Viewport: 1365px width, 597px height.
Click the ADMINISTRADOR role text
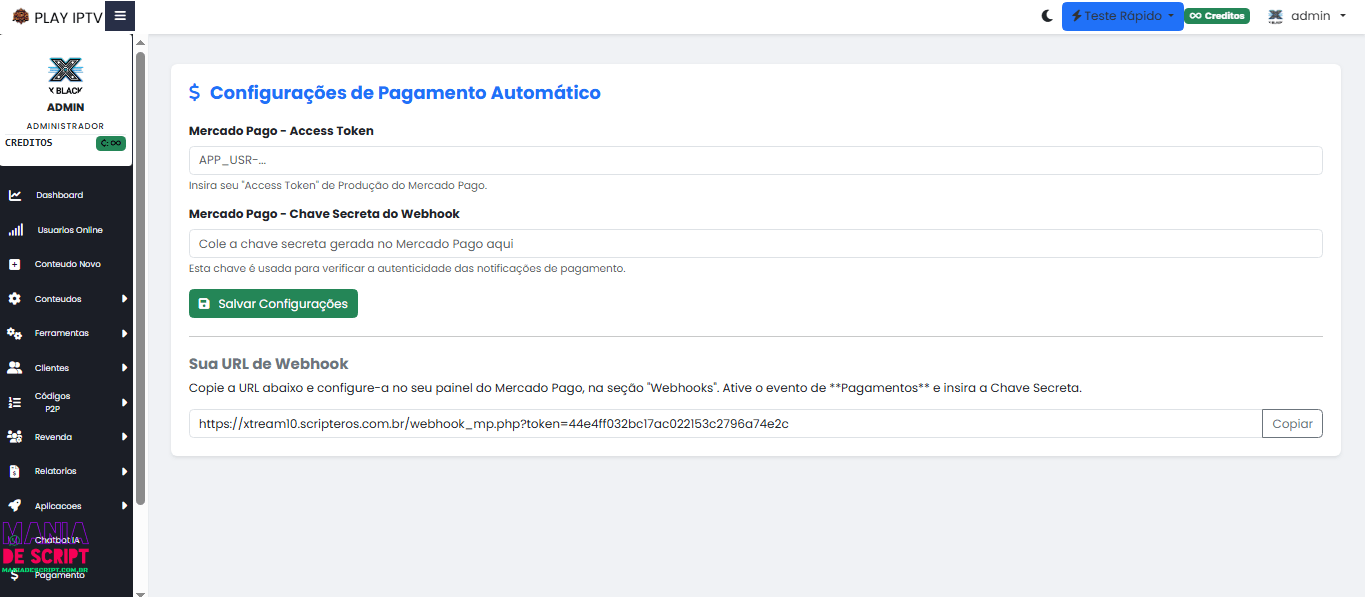coord(65,126)
